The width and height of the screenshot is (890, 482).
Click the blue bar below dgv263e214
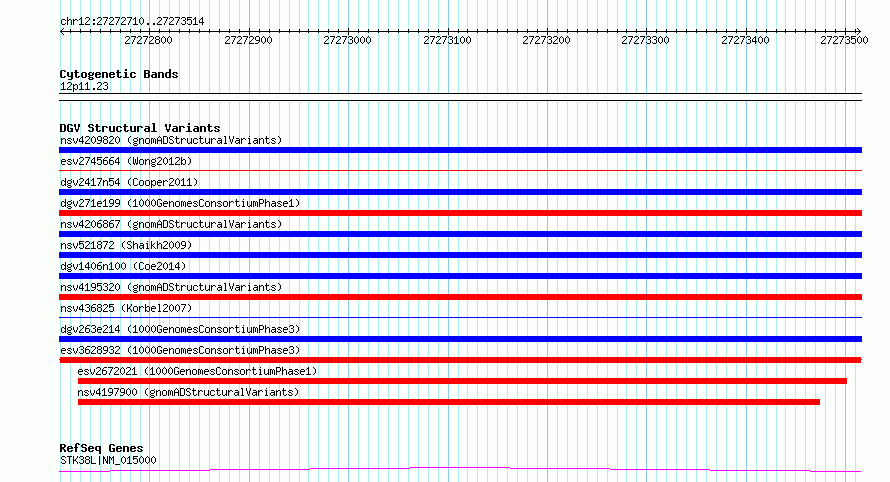click(460, 339)
